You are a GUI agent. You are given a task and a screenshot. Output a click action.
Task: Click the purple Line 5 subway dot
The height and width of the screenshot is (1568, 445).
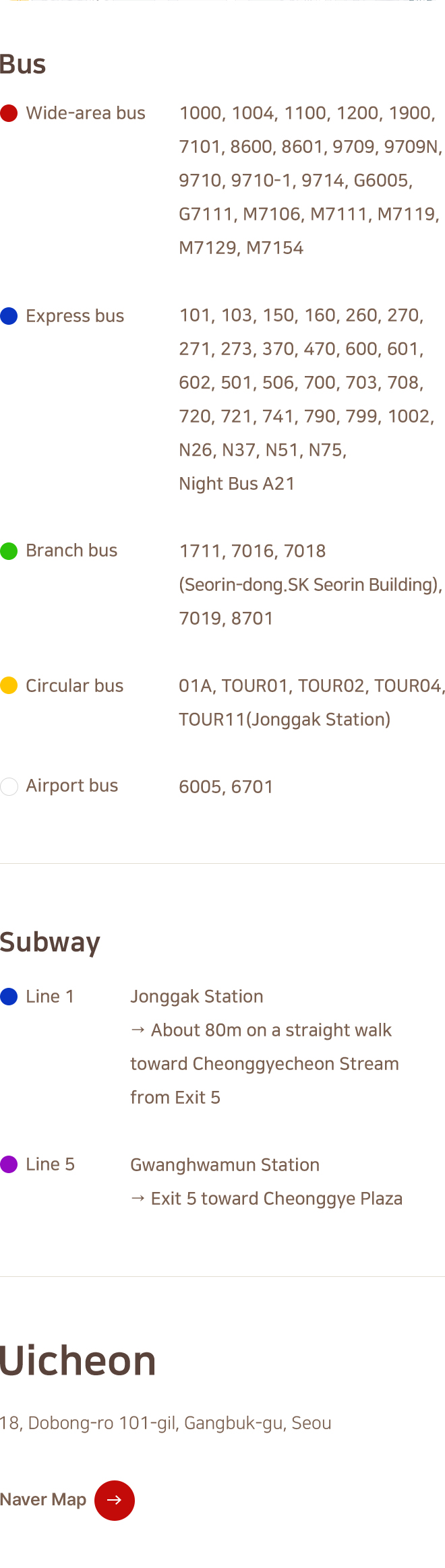click(9, 1164)
